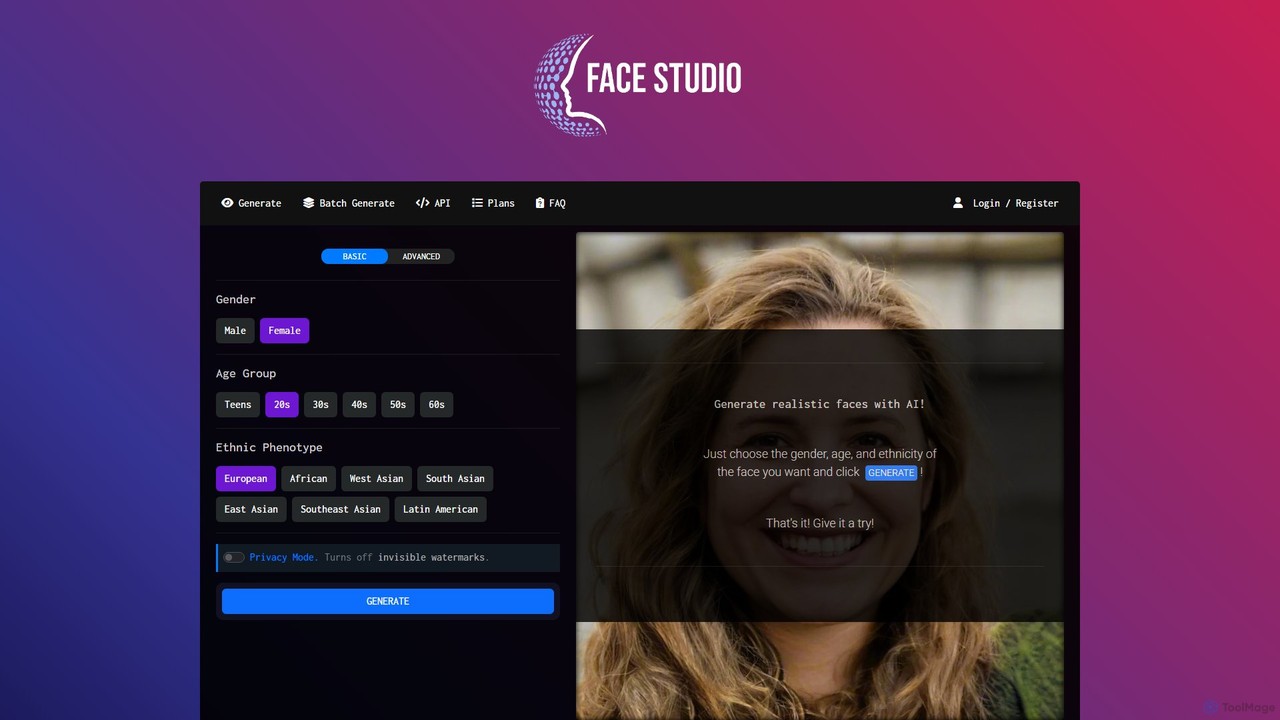Select South Asian ethnic phenotype
Image resolution: width=1280 pixels, height=720 pixels.
pyautogui.click(x=455, y=478)
